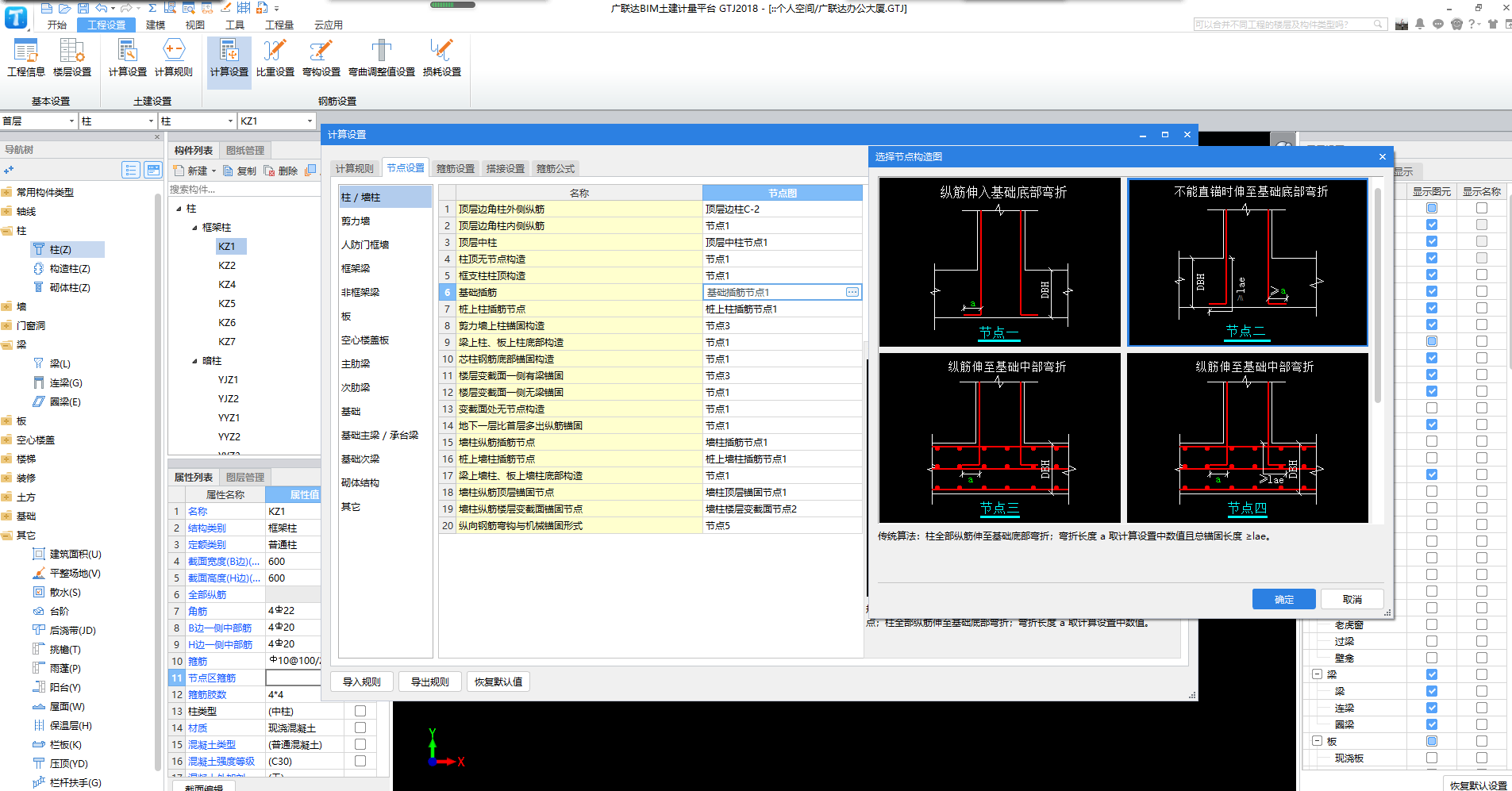Open dropdown arrow next to 新建
Viewport: 1512px width, 791px height.
214,171
